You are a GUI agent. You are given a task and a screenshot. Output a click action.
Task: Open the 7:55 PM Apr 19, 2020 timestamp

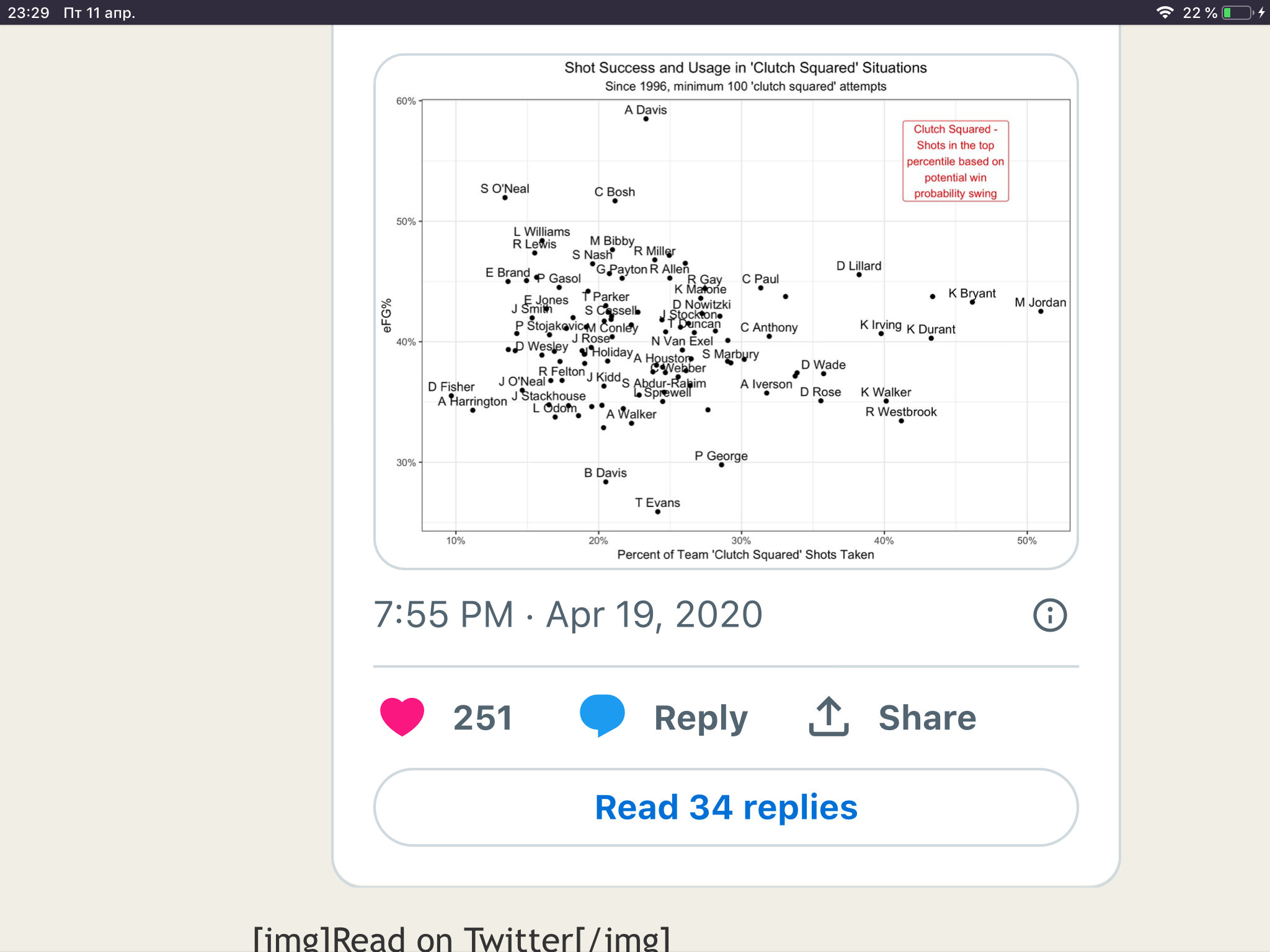pyautogui.click(x=567, y=615)
